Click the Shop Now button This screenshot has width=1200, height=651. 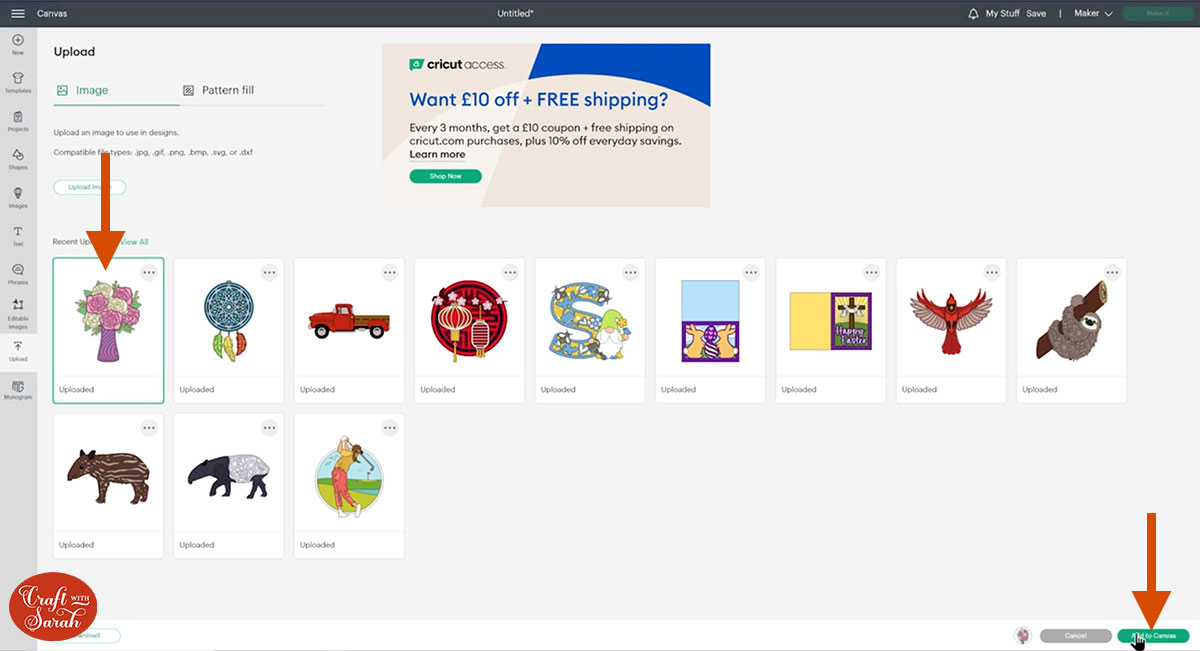(445, 176)
